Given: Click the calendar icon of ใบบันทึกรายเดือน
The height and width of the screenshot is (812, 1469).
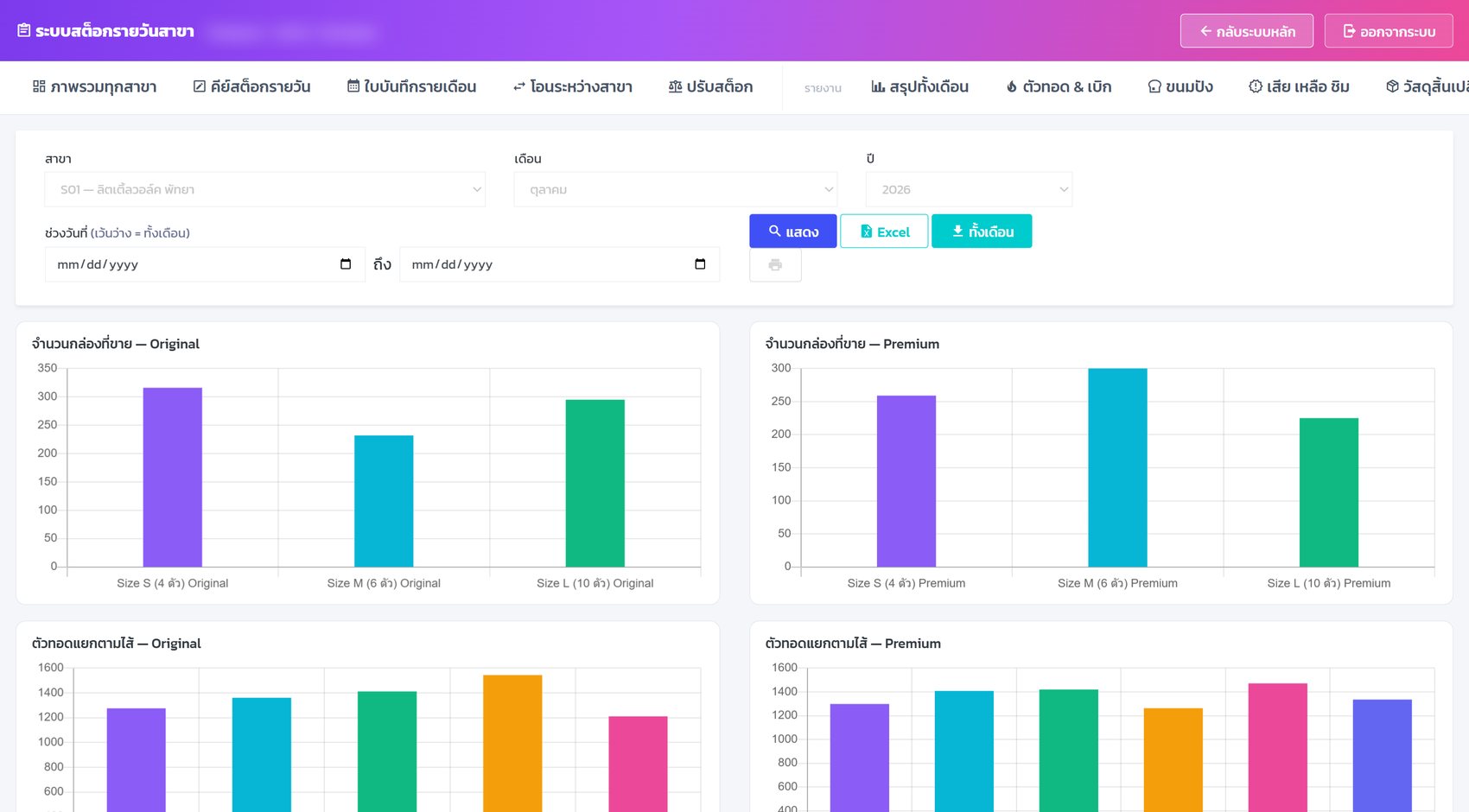Looking at the screenshot, I should tap(353, 86).
